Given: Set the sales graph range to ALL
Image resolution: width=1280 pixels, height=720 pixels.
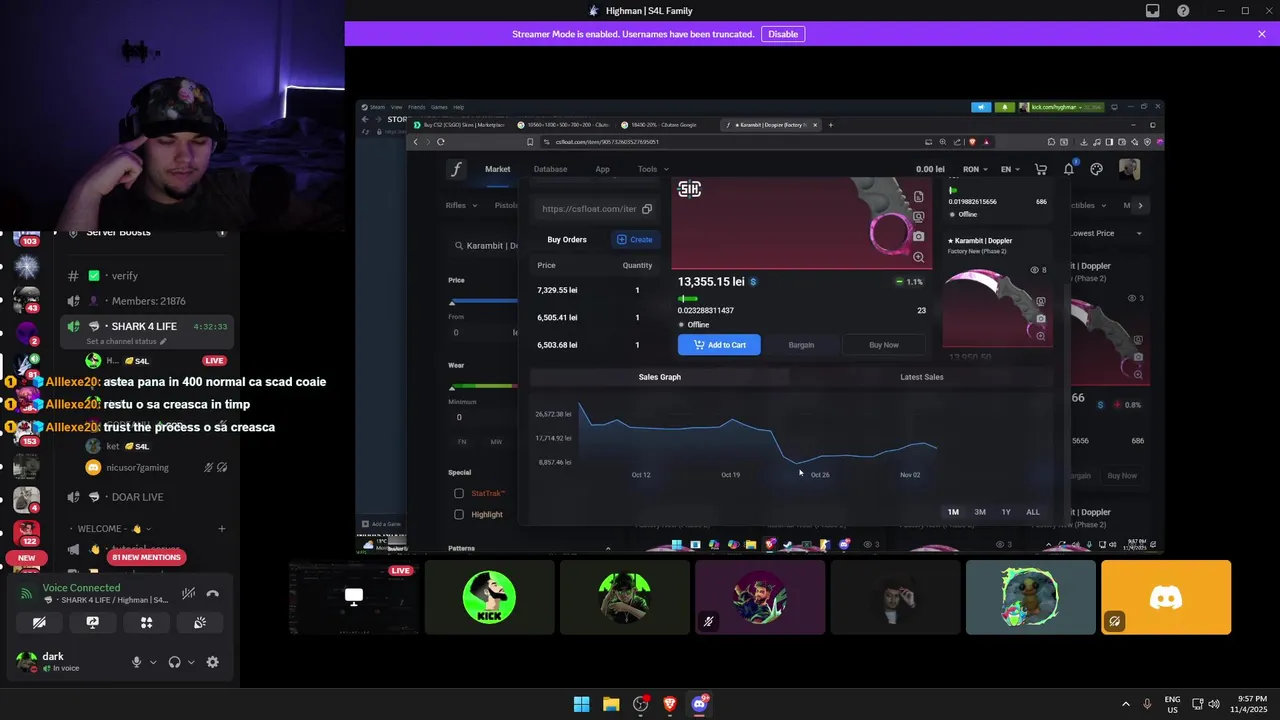Looking at the screenshot, I should 1033,512.
